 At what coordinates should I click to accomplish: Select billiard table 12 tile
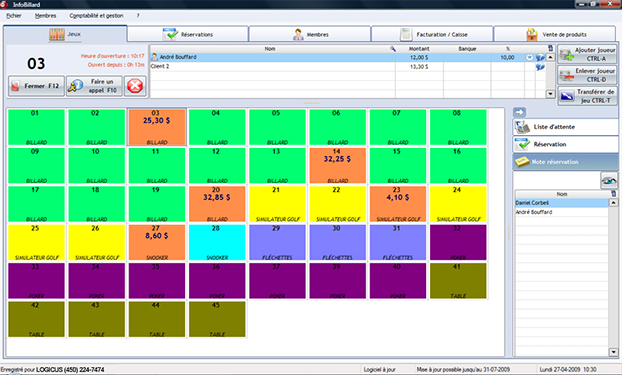[217, 165]
